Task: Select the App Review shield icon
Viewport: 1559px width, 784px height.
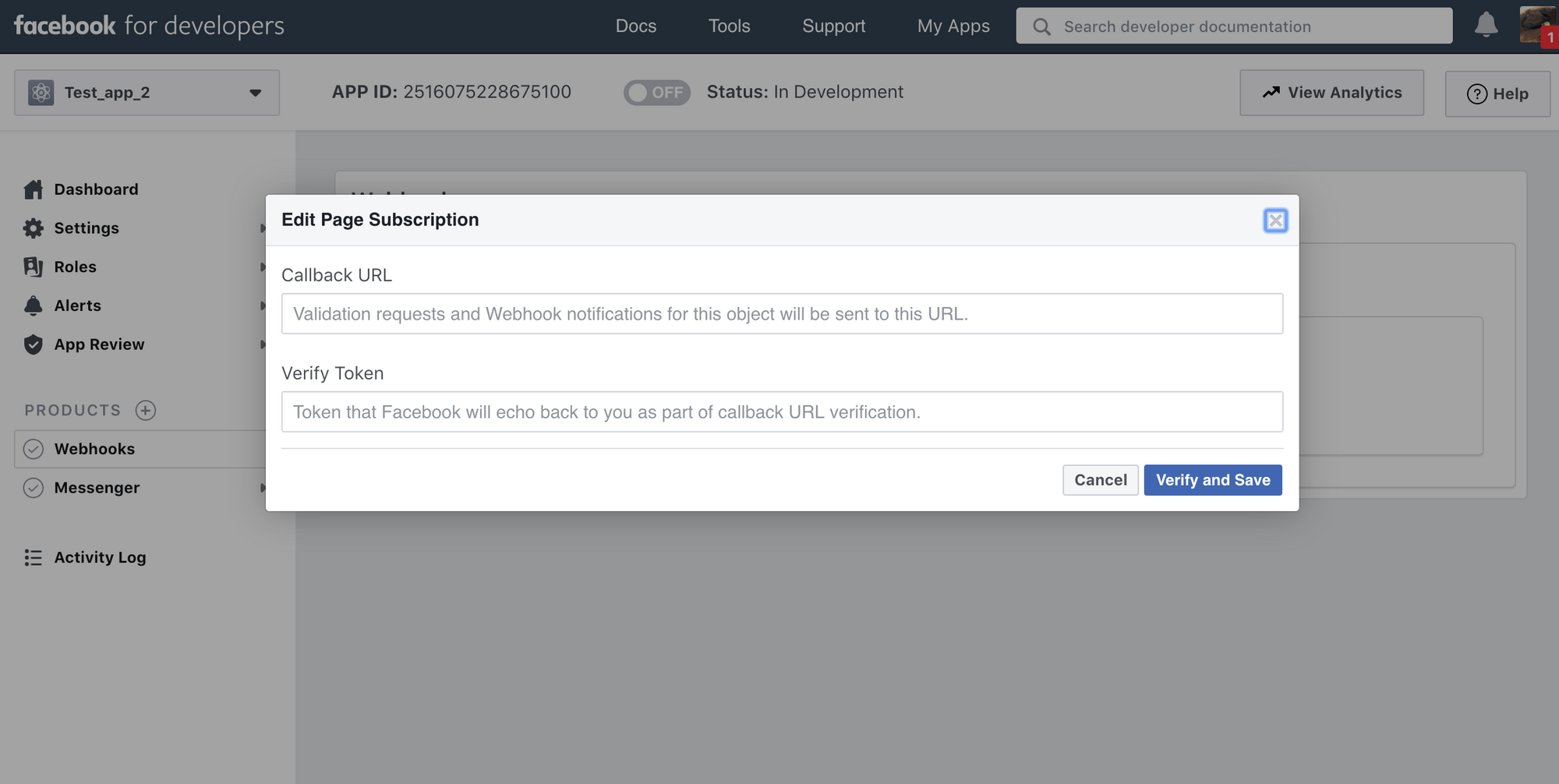Action: click(34, 344)
